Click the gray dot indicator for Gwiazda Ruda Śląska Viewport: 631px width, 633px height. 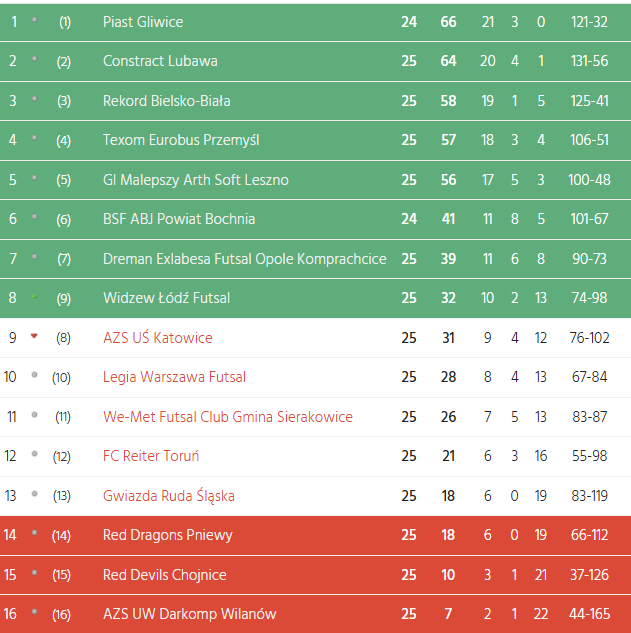pos(34,494)
